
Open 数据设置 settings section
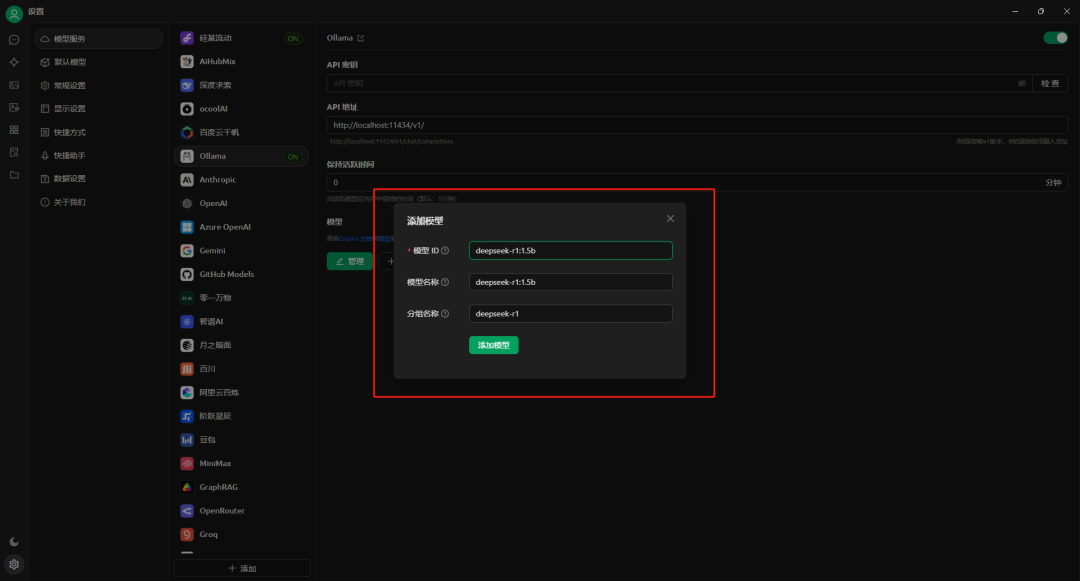point(98,179)
